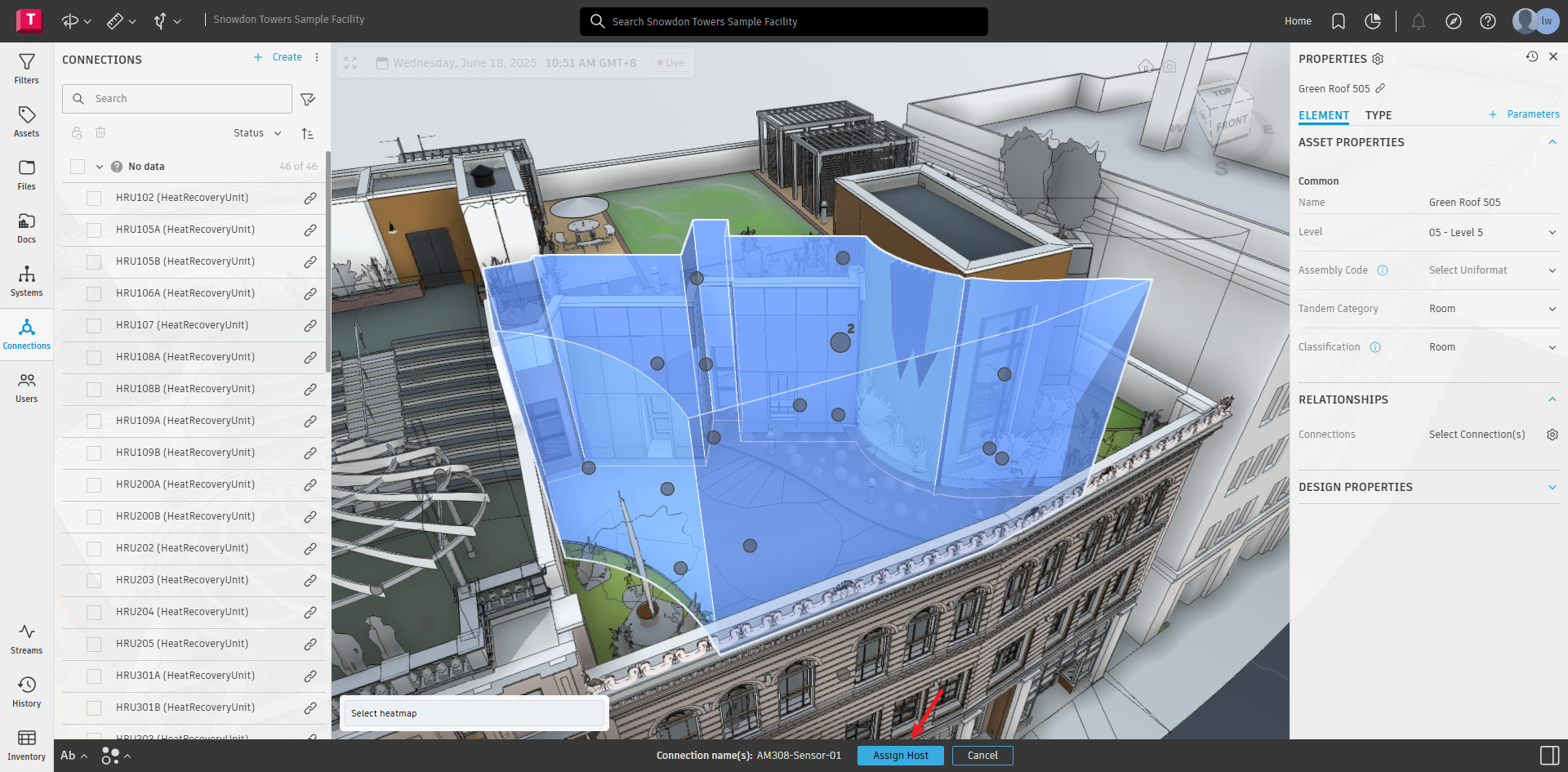Screen dimensions: 1568x772
Task: Open the Files panel
Action: coord(26,175)
